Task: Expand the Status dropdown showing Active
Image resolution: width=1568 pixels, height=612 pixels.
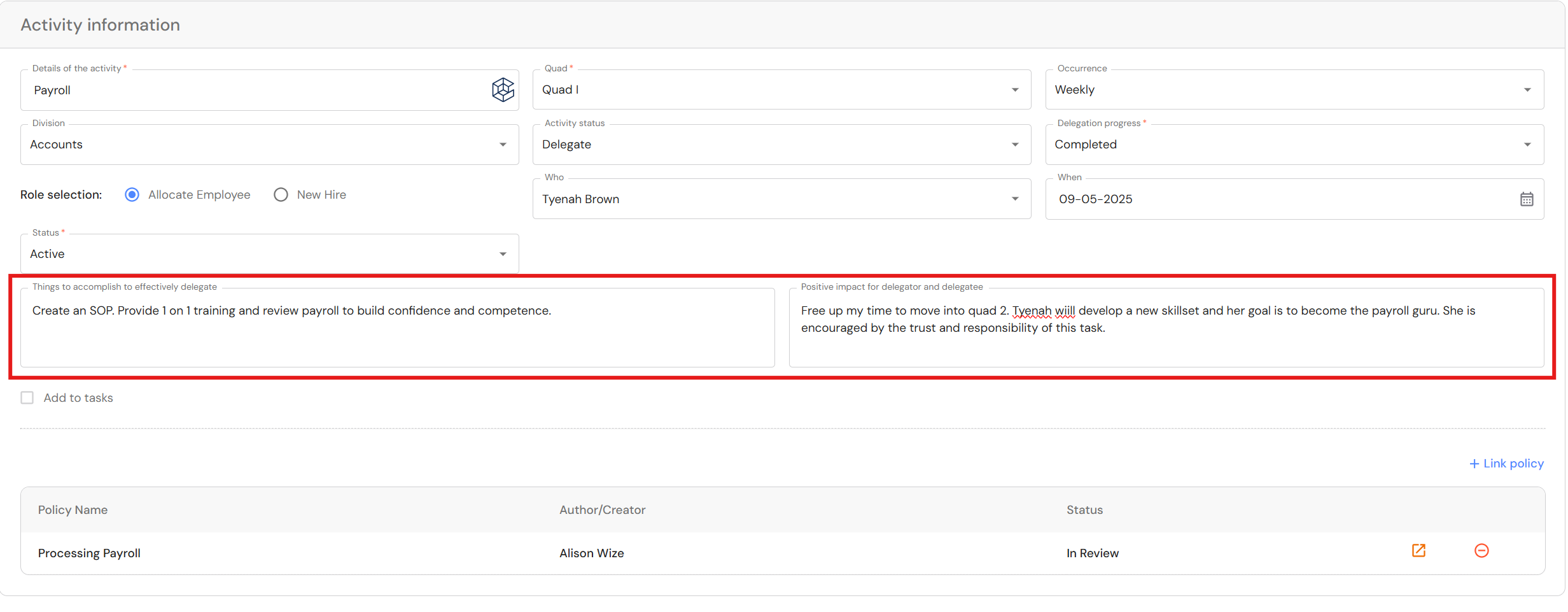Action: coord(503,254)
